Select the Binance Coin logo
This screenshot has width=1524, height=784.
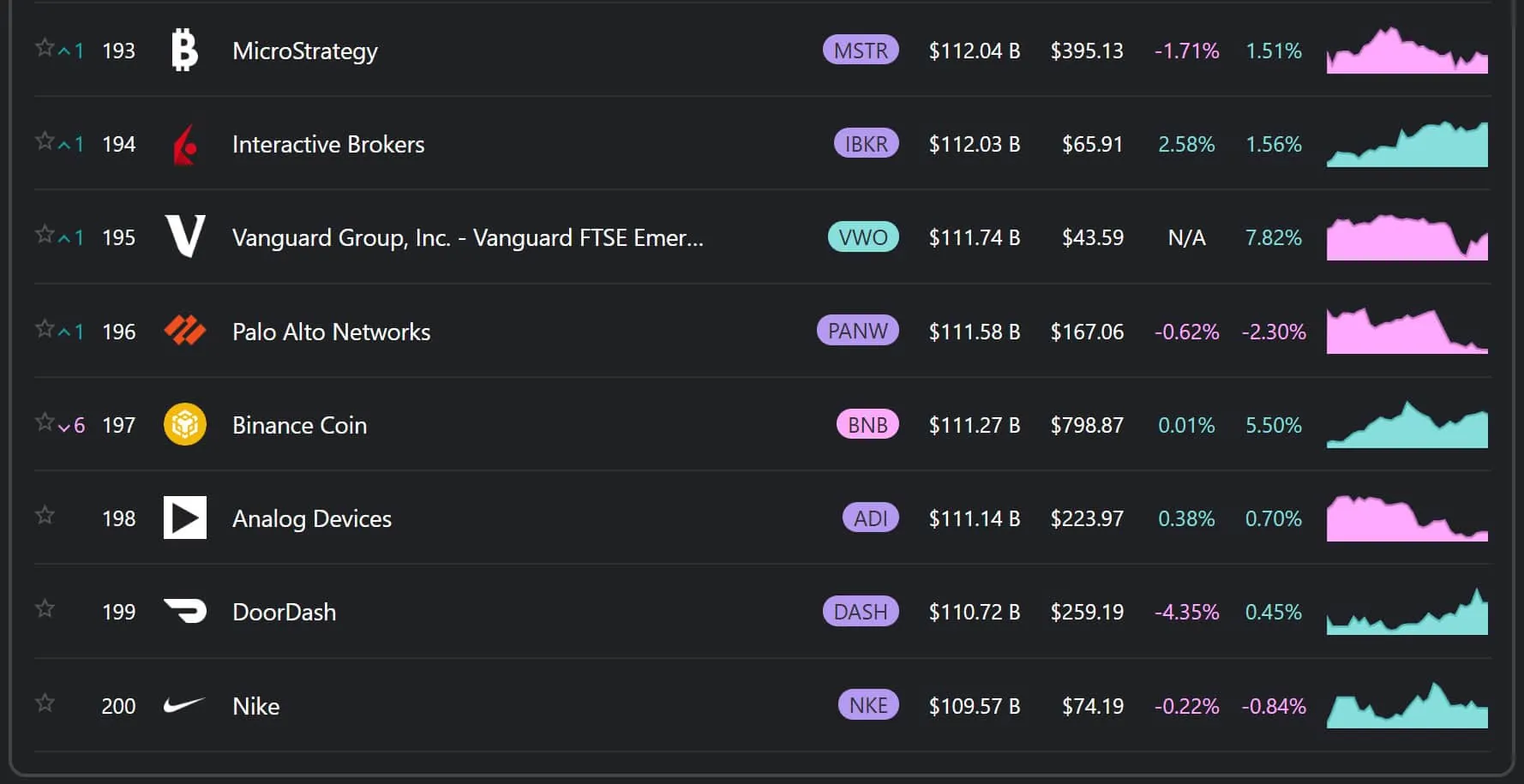click(x=184, y=424)
